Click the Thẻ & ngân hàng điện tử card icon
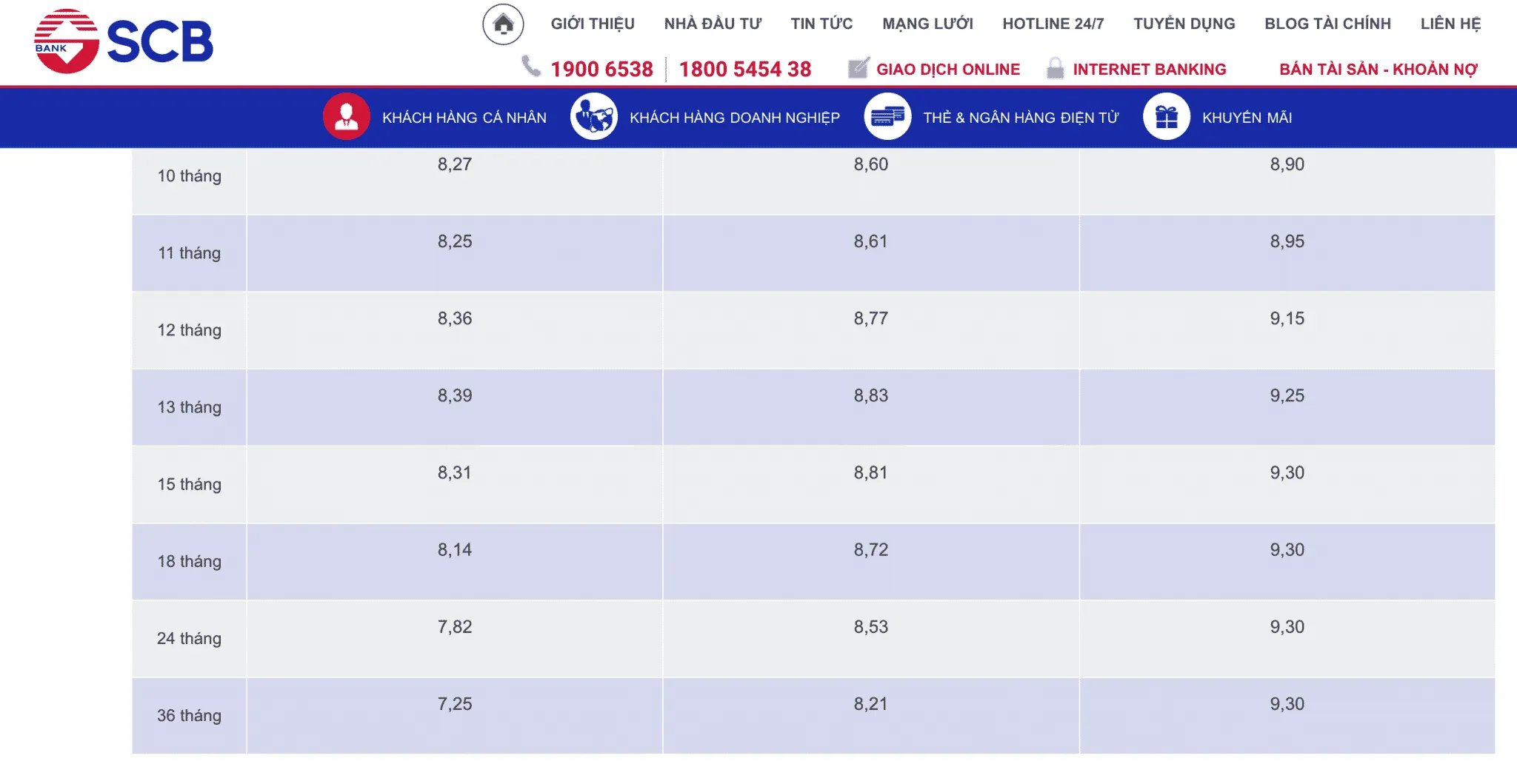Image resolution: width=1517 pixels, height=784 pixels. [887, 117]
